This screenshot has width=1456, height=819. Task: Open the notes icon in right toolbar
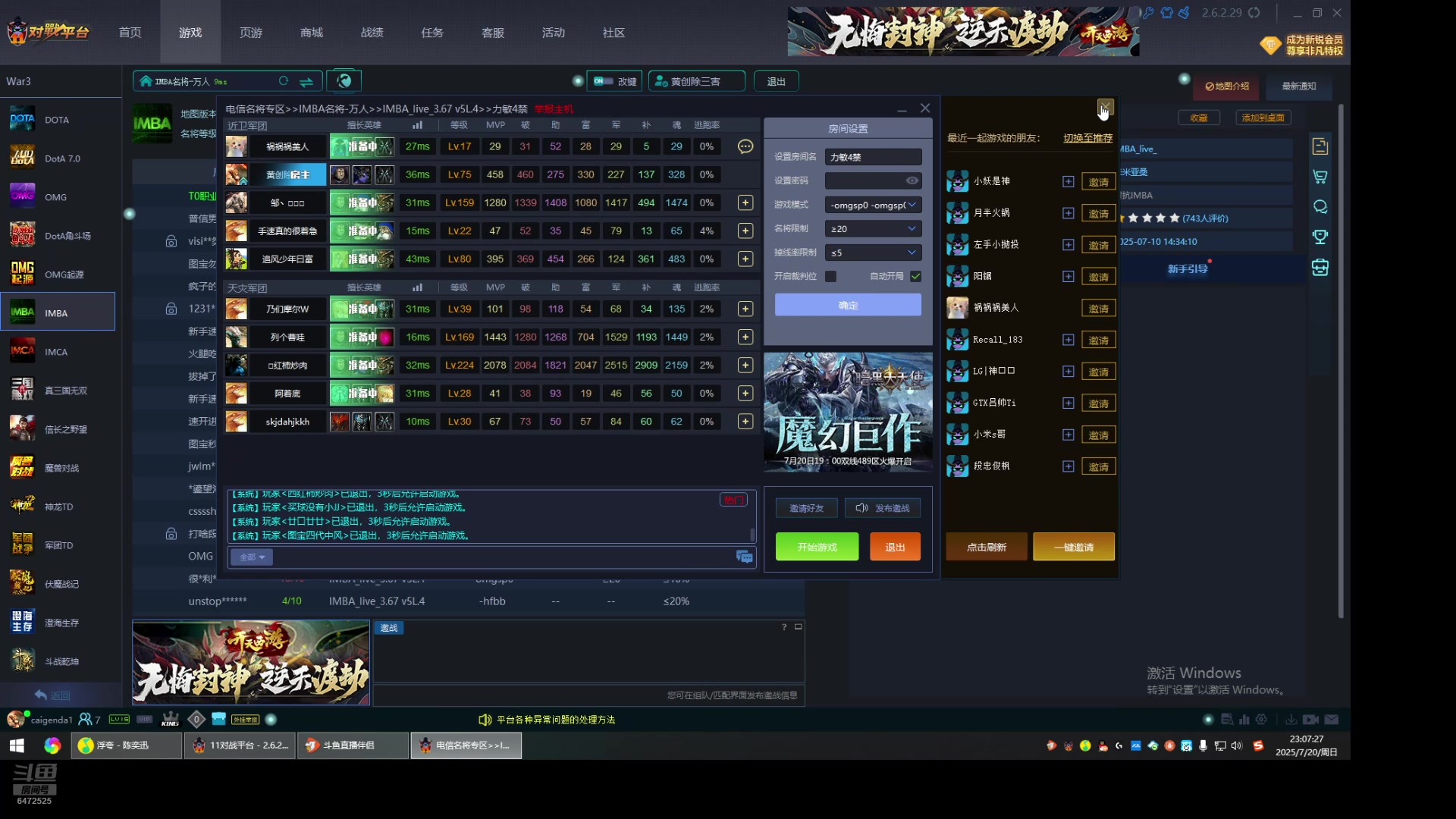coord(1320,146)
